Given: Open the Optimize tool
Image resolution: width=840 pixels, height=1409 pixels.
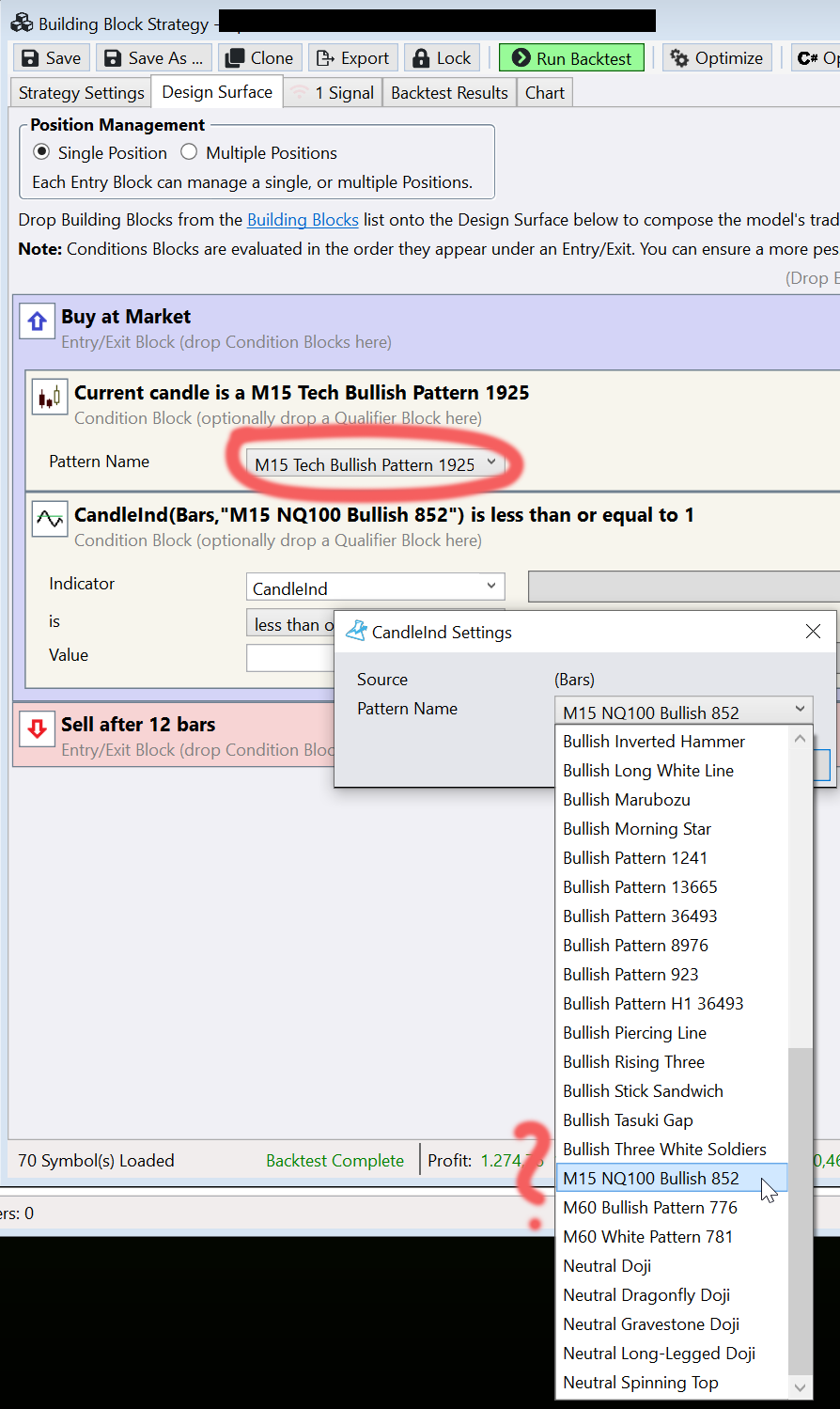Looking at the screenshot, I should click(718, 58).
